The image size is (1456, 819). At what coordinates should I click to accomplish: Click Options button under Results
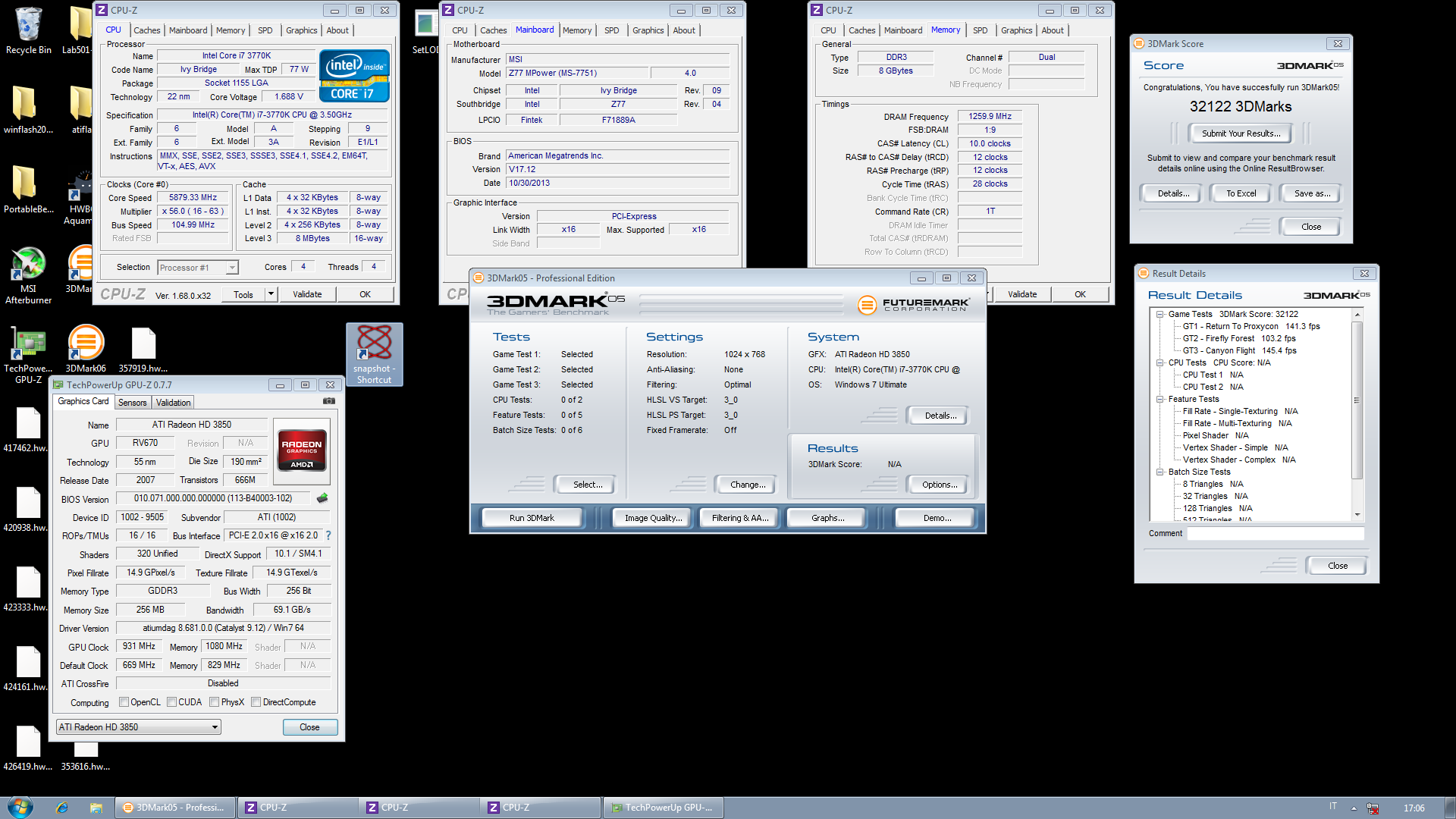(939, 485)
